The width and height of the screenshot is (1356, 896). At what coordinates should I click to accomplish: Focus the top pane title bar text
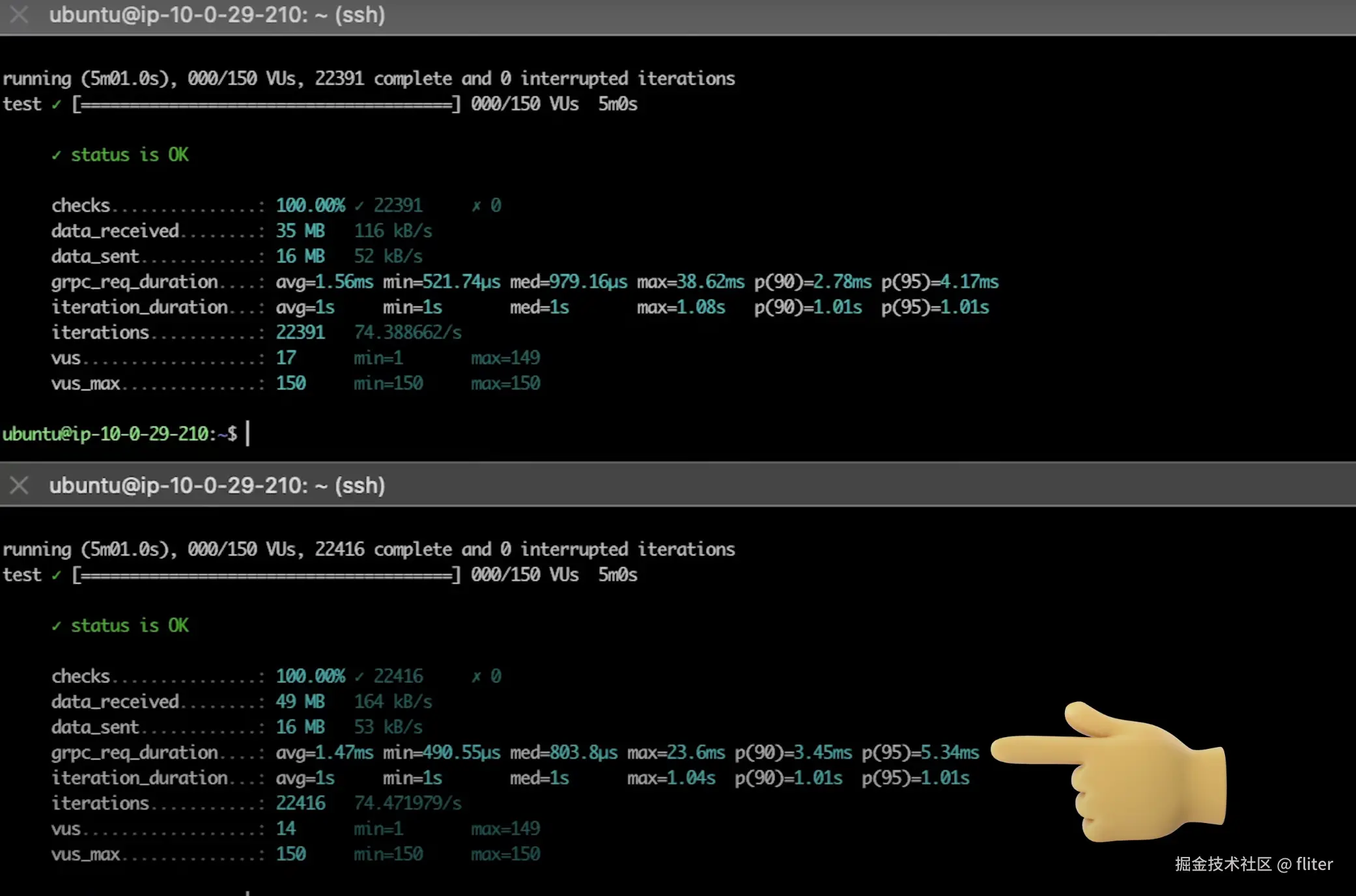(217, 14)
